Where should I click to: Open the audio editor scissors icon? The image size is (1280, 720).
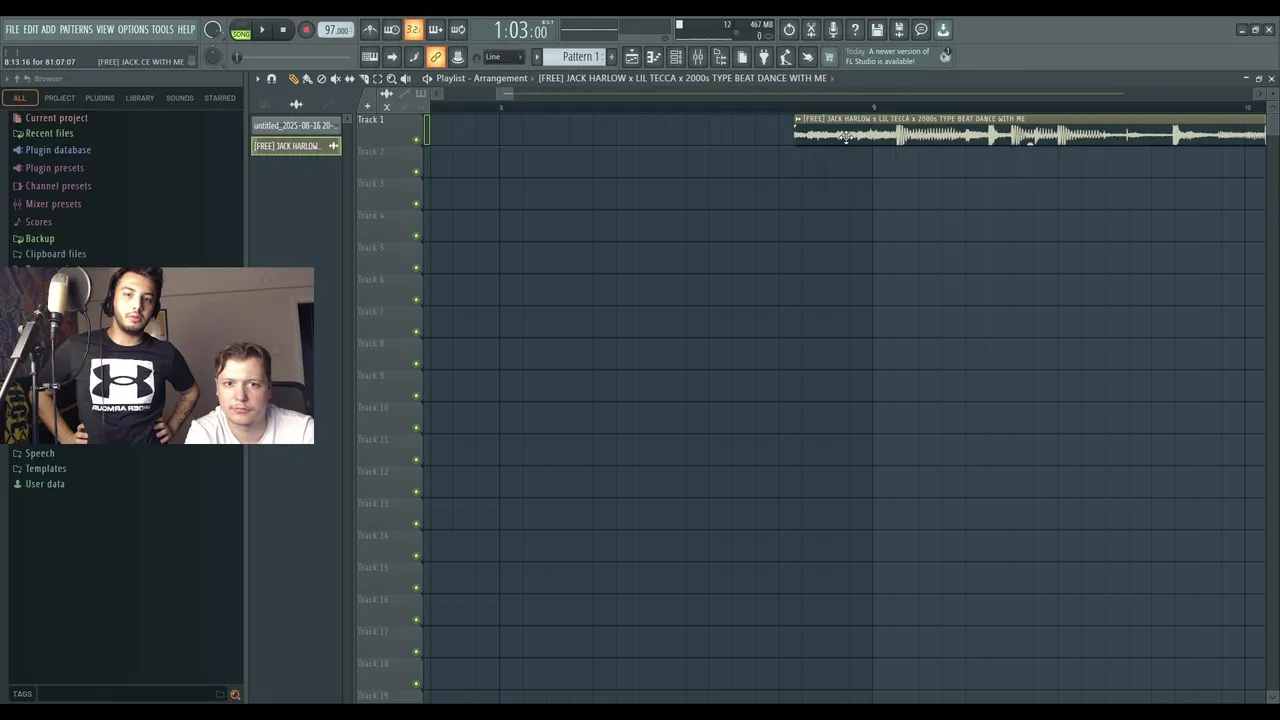[x=811, y=30]
